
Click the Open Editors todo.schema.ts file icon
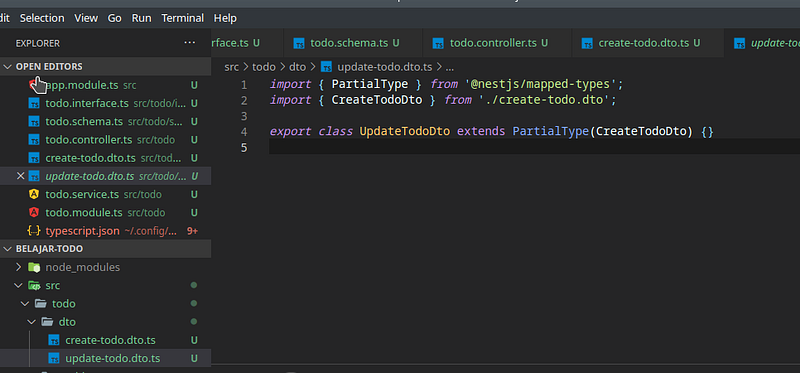(x=34, y=122)
